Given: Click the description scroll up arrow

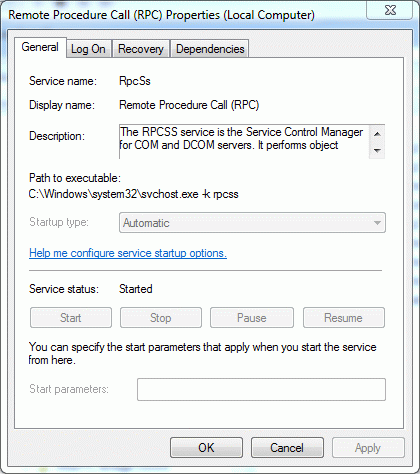Looking at the screenshot, I should pyautogui.click(x=377, y=134).
